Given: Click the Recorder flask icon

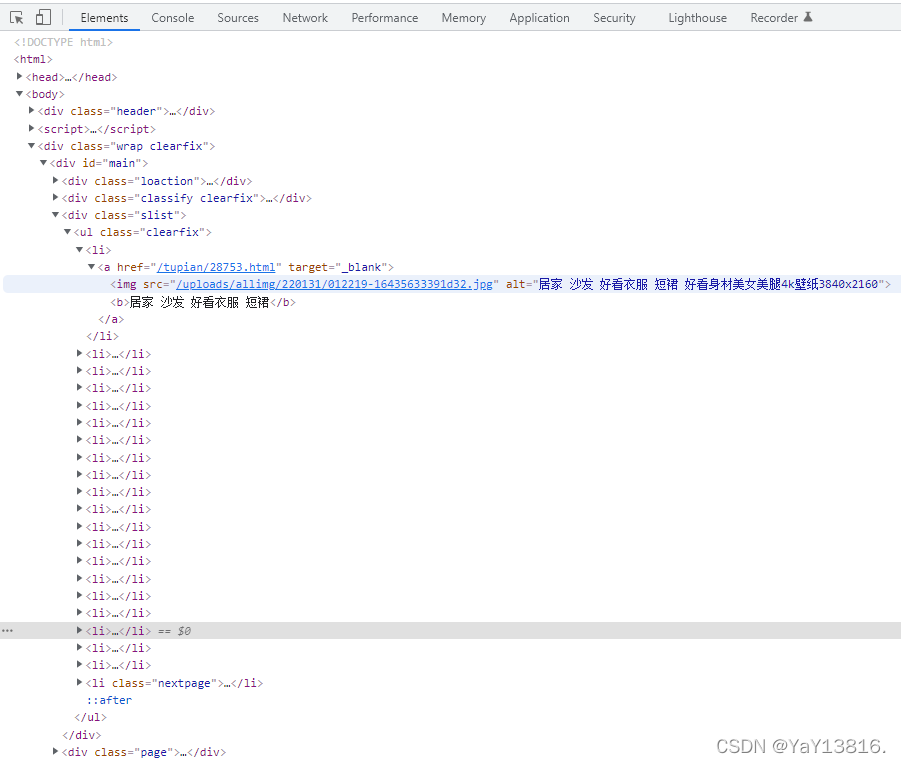Looking at the screenshot, I should (x=808, y=17).
